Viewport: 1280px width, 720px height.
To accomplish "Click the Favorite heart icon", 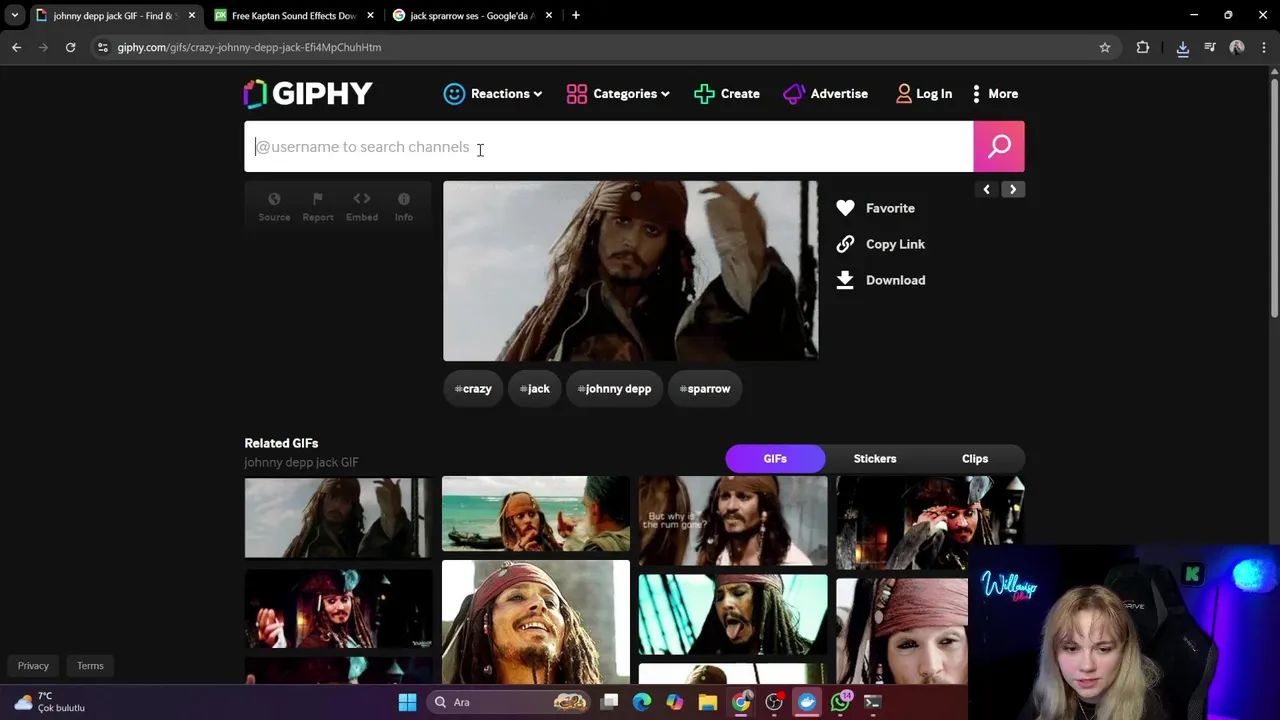I will click(845, 208).
